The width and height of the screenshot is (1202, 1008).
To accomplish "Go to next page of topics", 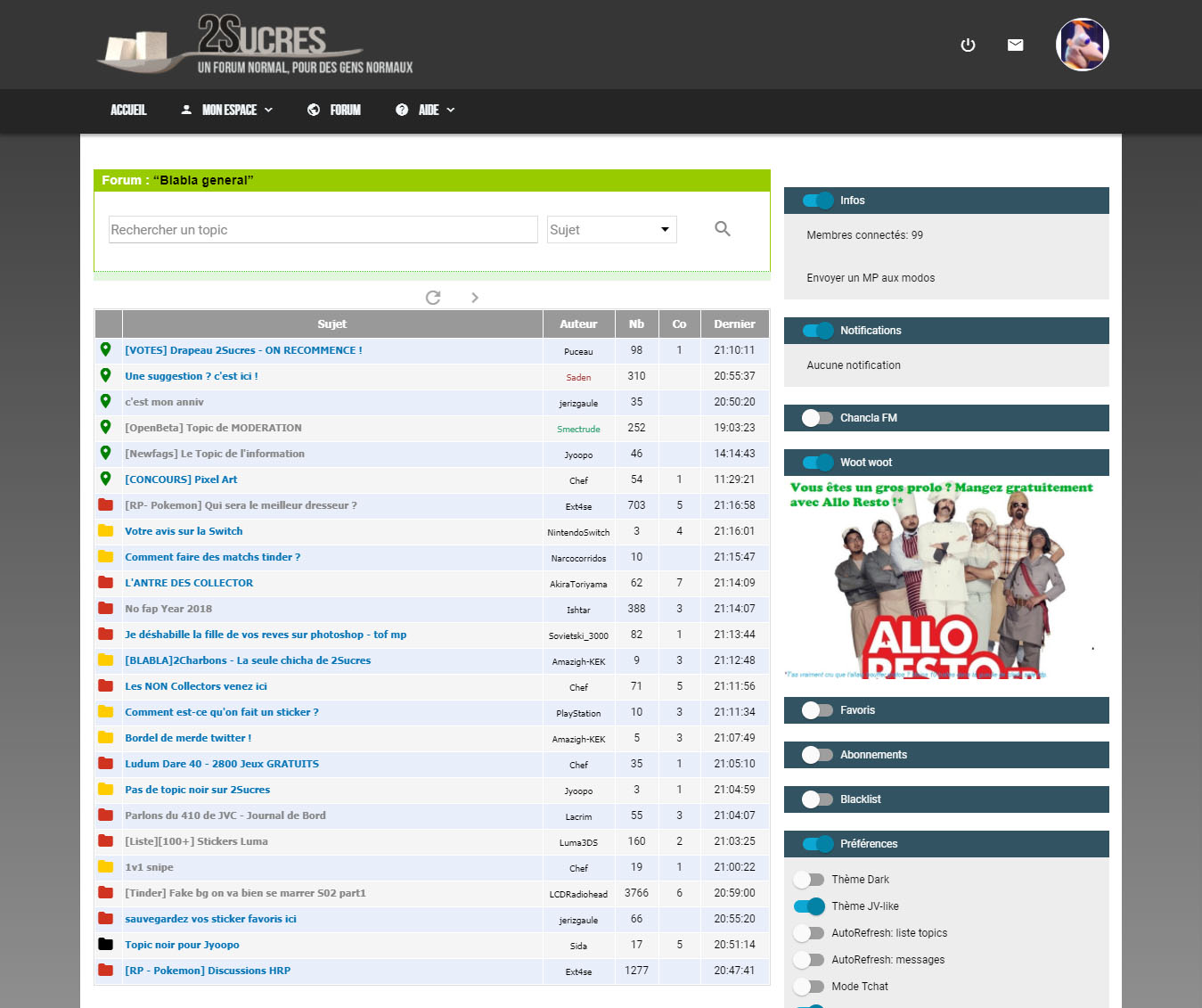I will tap(475, 298).
